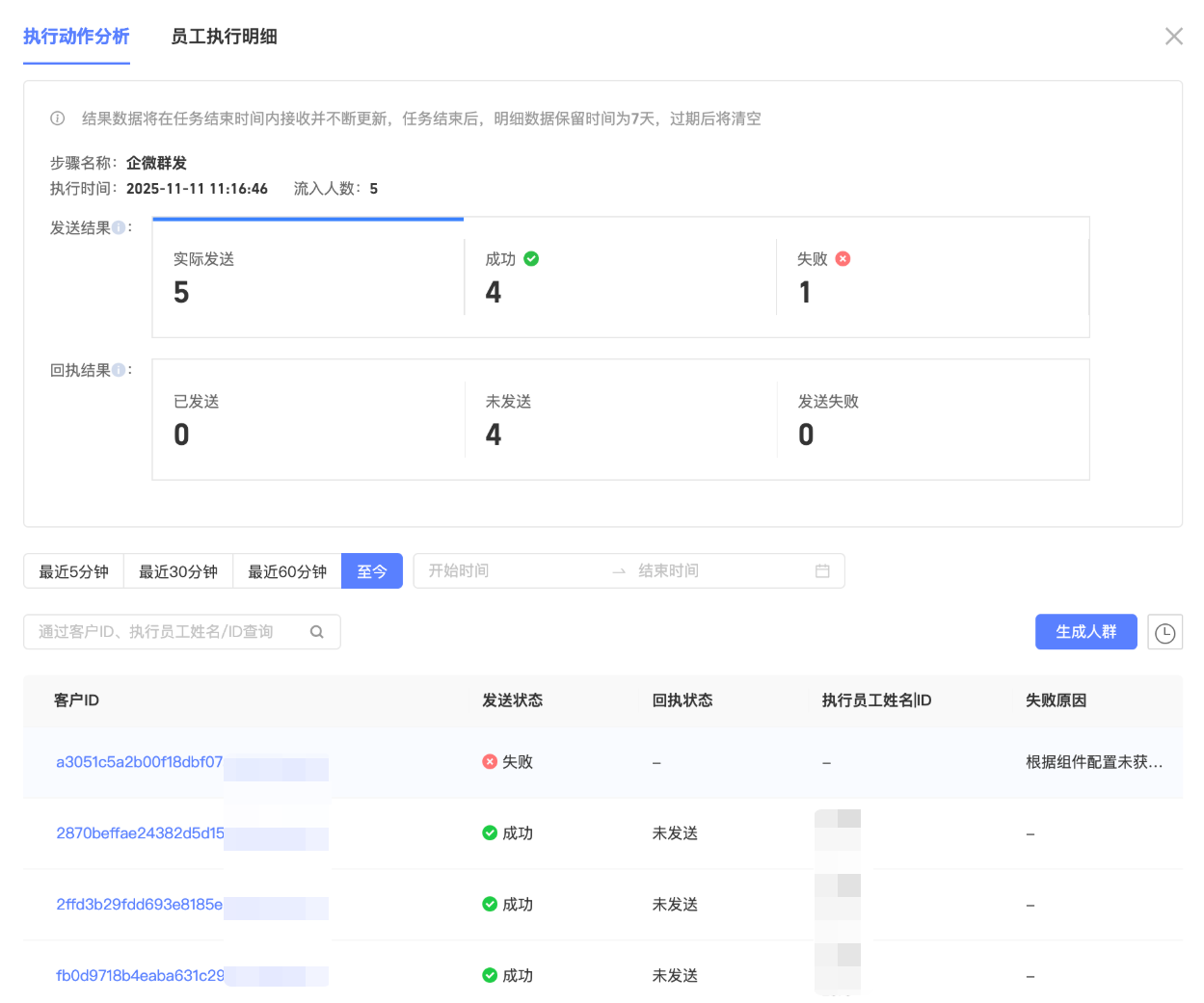Click the 开始时间 date field

pyautogui.click(x=511, y=571)
